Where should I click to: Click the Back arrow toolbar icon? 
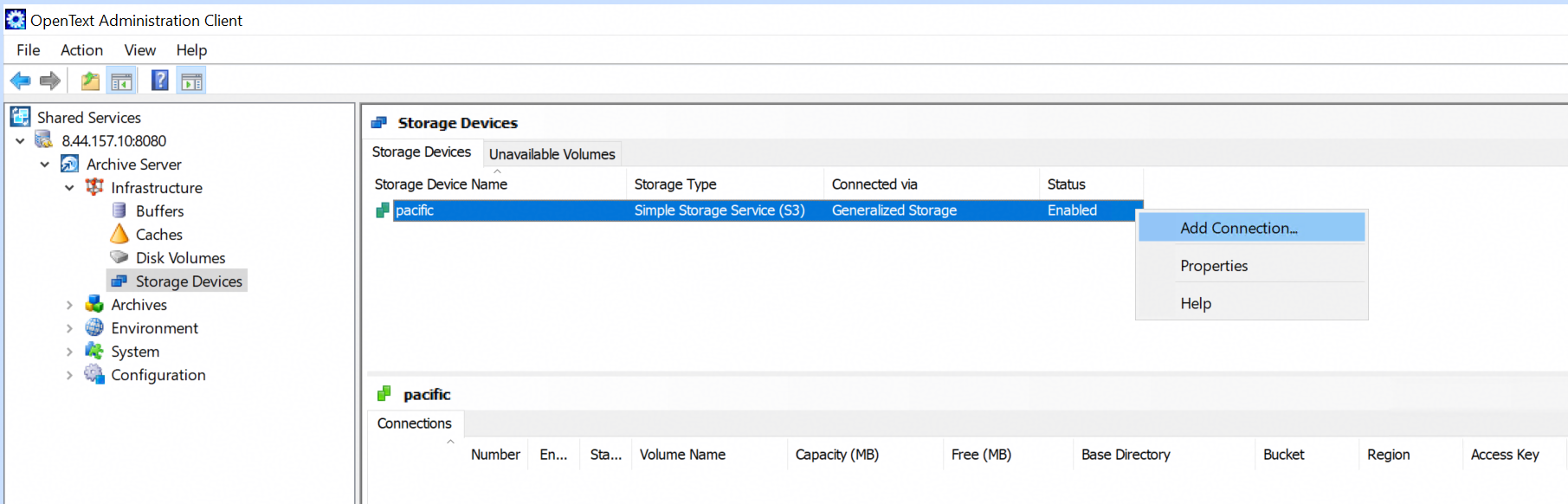20,81
